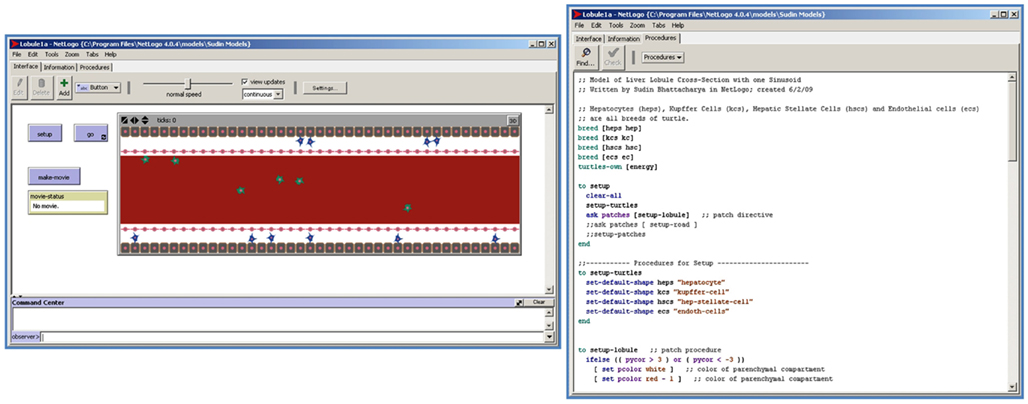Select the Procedures tab in the right window
This screenshot has height=404, width=1028.
[x=662, y=38]
